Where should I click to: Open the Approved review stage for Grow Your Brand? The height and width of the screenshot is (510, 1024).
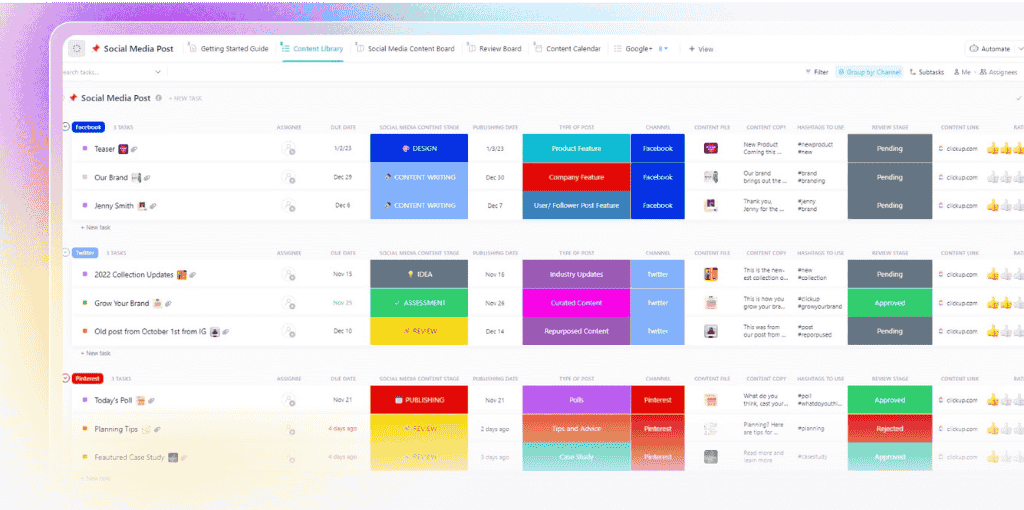[x=890, y=303]
